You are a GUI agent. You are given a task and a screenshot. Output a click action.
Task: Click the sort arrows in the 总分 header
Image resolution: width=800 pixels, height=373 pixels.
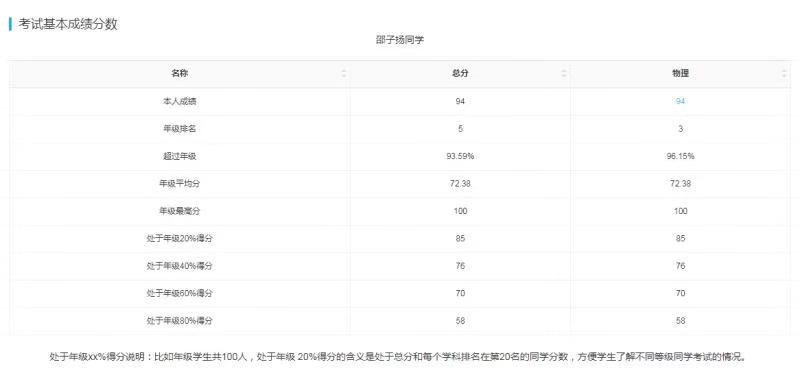click(x=564, y=74)
